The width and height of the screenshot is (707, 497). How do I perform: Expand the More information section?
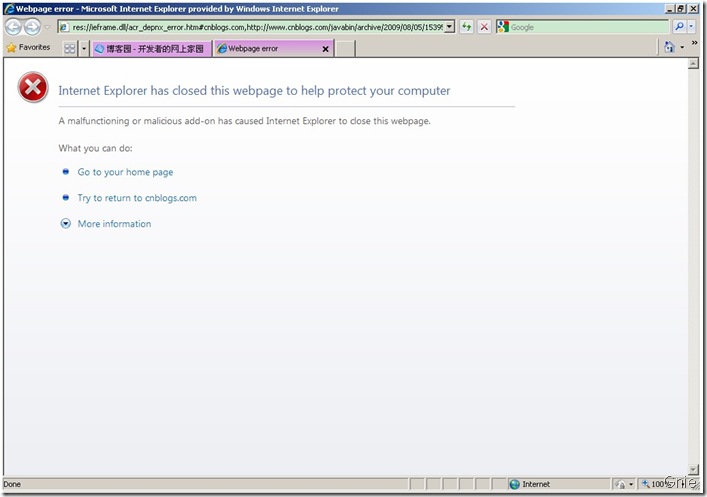click(x=115, y=224)
